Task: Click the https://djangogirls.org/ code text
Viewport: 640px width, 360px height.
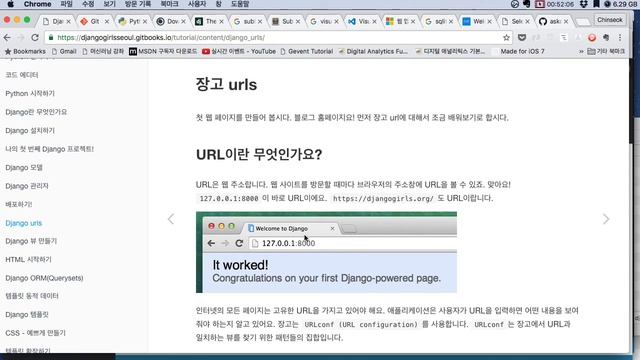Action: [x=383, y=198]
